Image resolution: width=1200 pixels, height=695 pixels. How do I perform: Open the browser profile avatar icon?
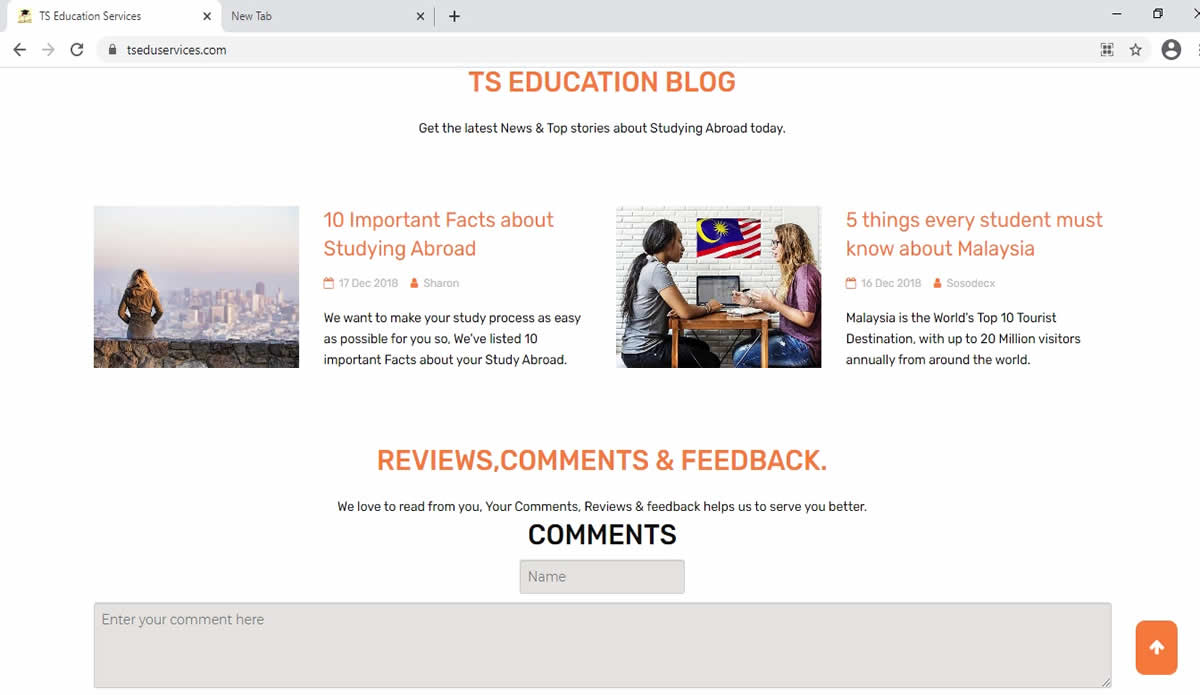click(x=1171, y=50)
